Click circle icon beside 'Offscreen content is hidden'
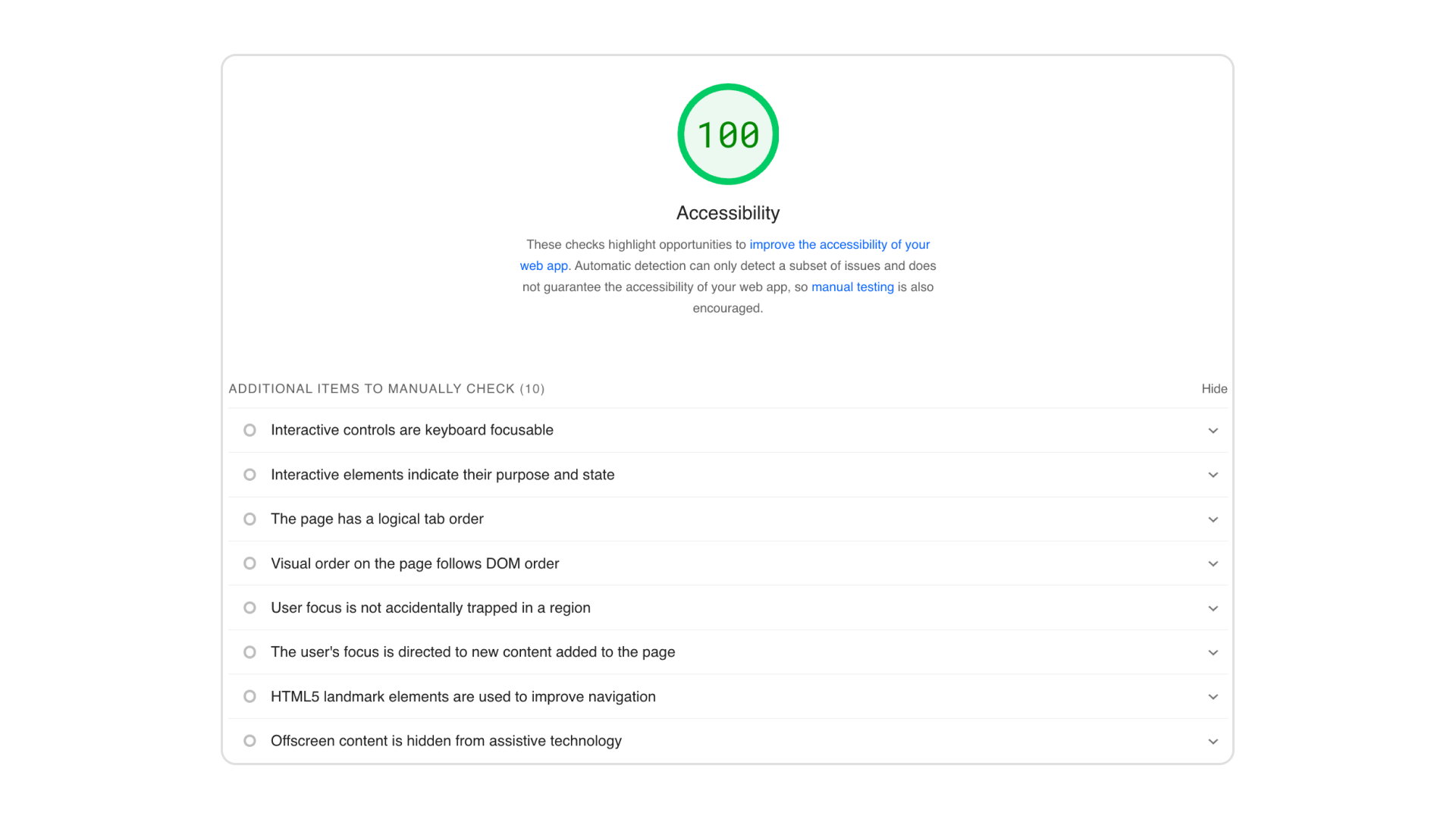 point(249,741)
